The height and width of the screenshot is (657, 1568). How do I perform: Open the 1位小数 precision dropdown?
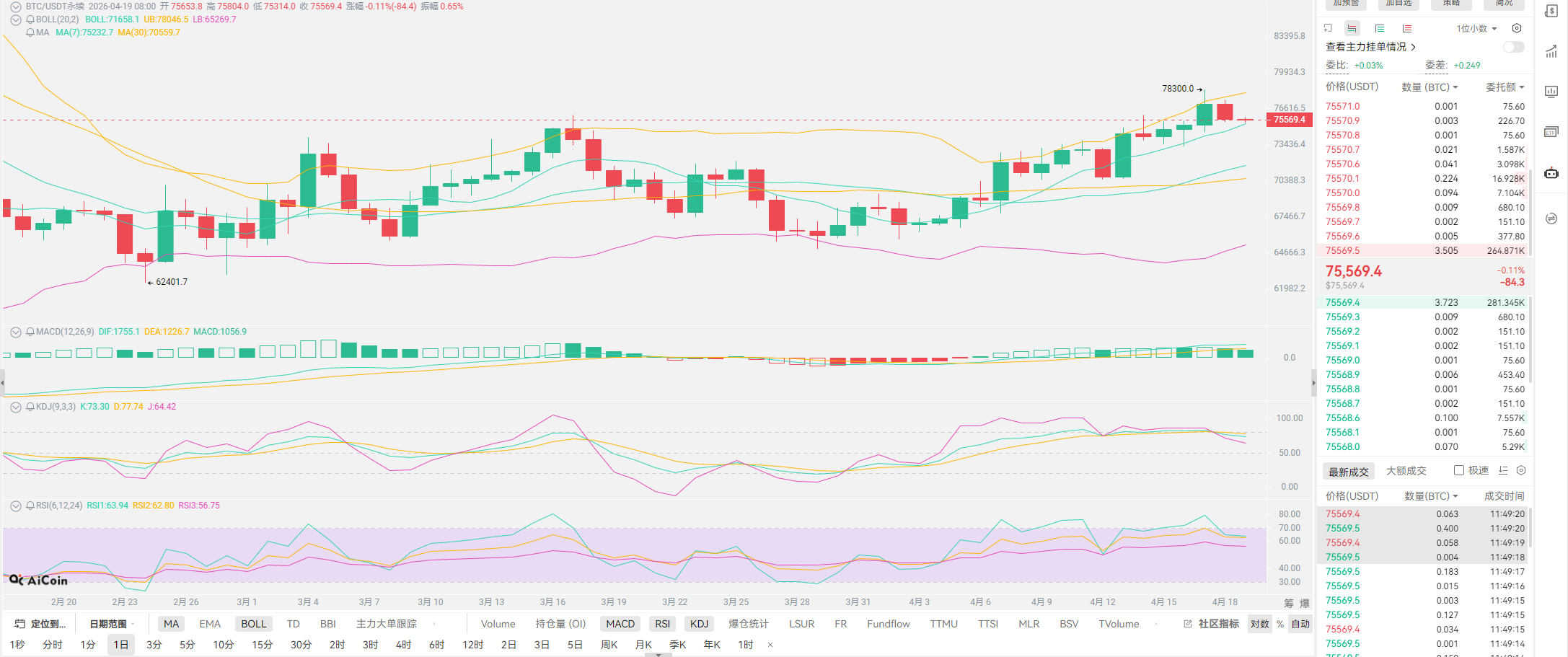[1476, 28]
